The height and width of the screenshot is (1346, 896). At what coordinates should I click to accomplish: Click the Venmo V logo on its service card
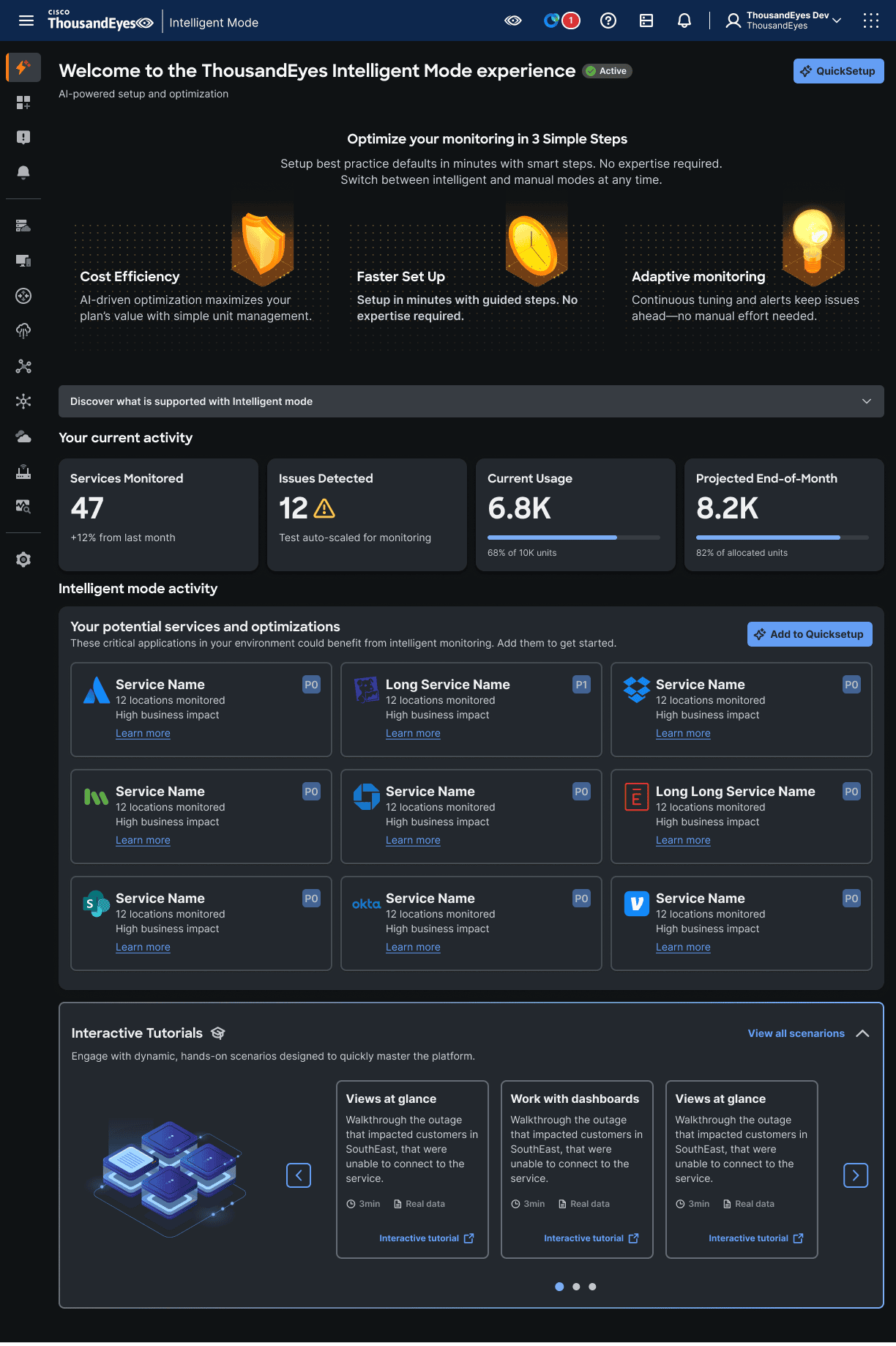point(637,904)
